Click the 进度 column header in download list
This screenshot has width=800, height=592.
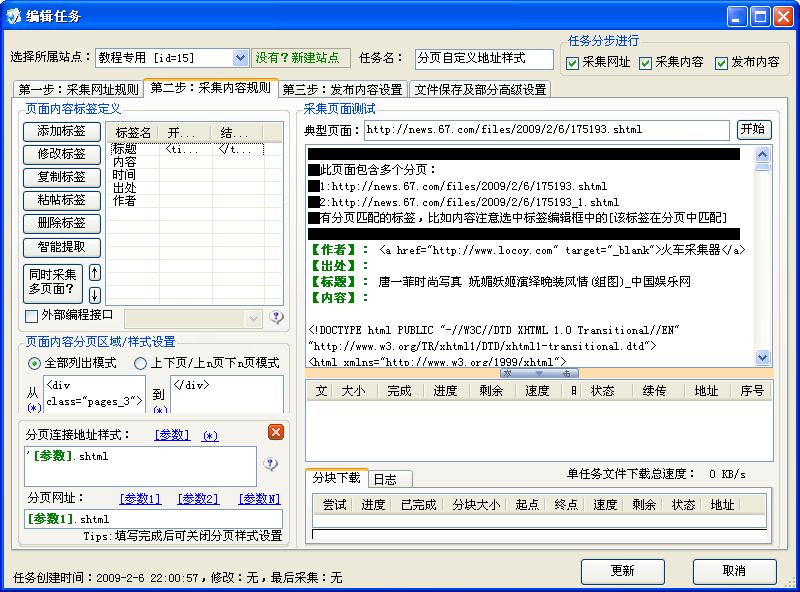click(x=445, y=391)
